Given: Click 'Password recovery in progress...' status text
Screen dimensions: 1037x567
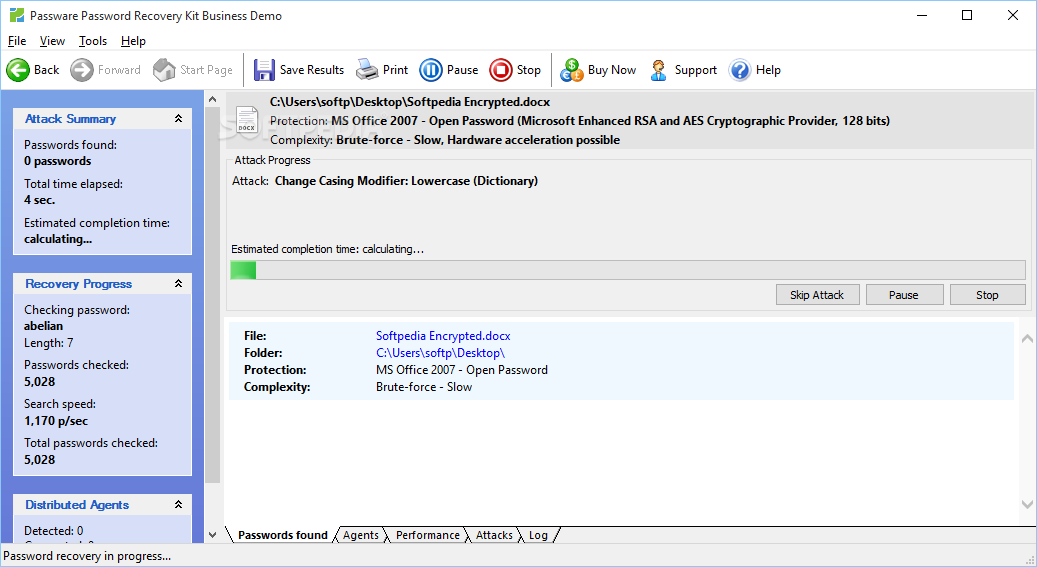Looking at the screenshot, I should coord(87,556).
